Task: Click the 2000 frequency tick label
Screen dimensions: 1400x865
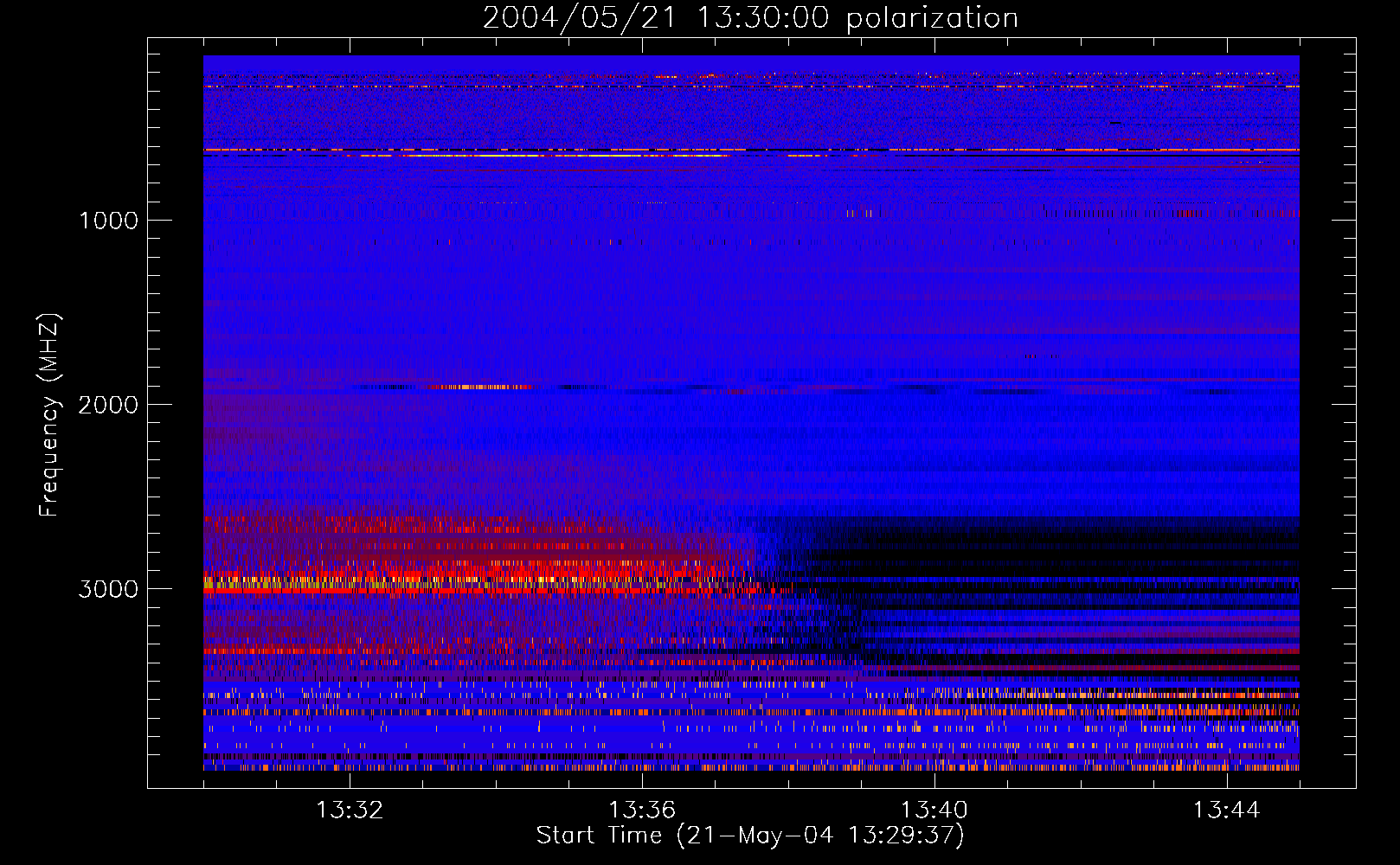Action: tap(108, 405)
